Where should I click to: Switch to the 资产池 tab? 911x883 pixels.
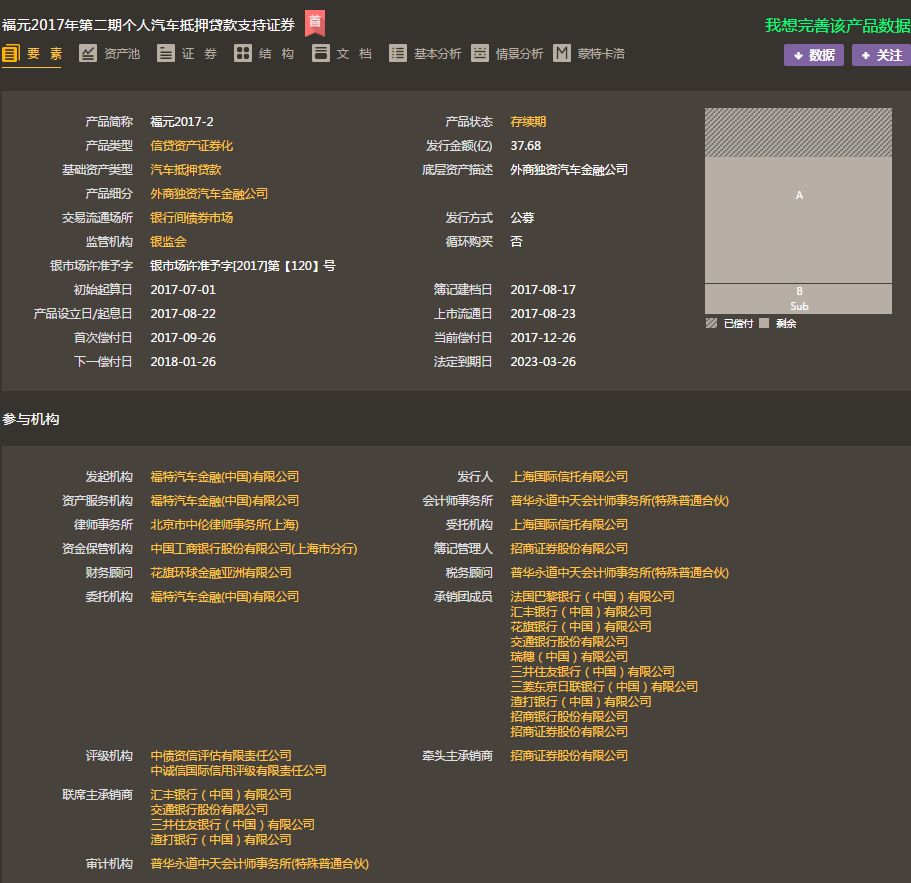click(110, 54)
